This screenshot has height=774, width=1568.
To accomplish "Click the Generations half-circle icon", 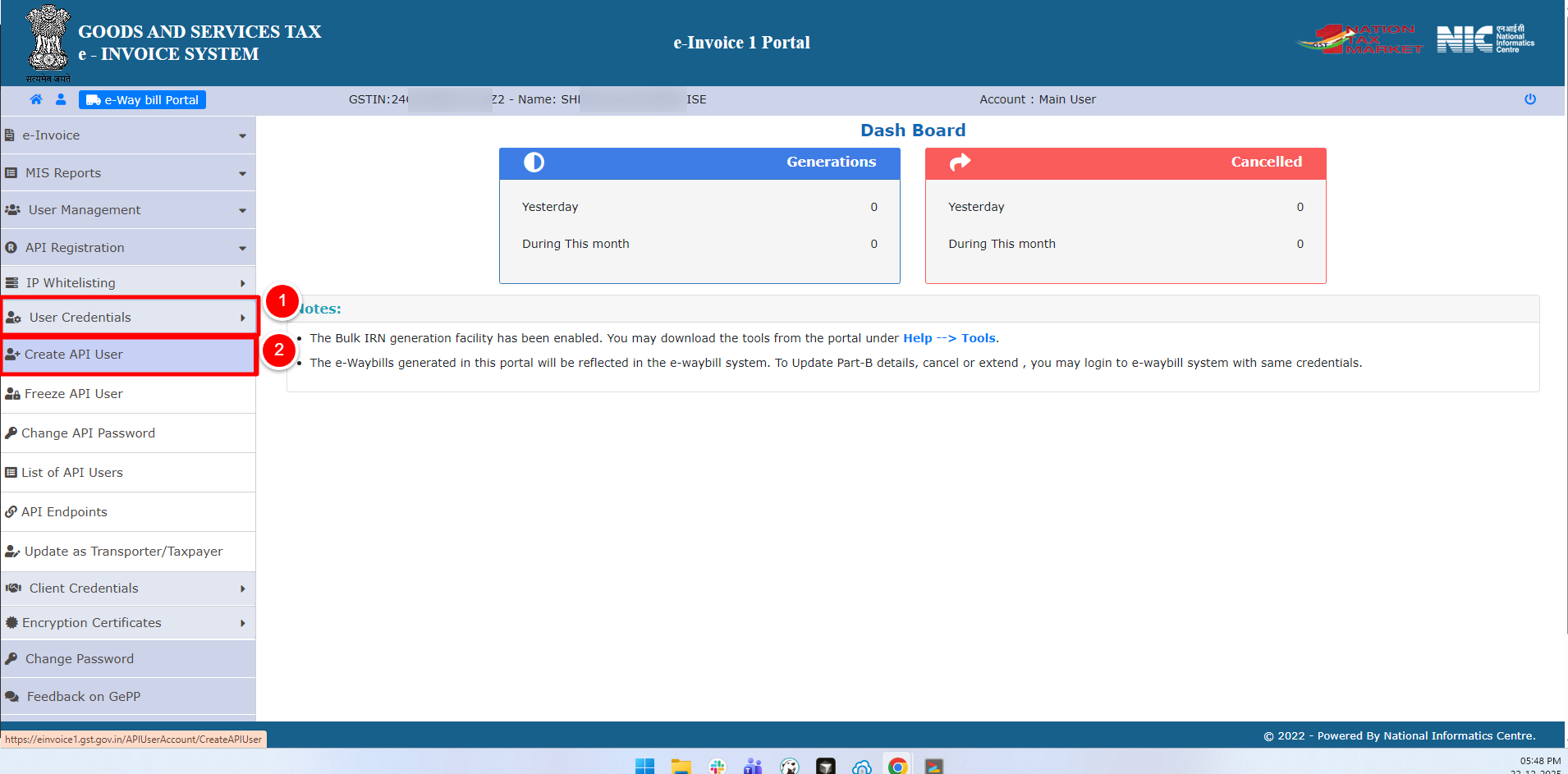I will point(534,163).
